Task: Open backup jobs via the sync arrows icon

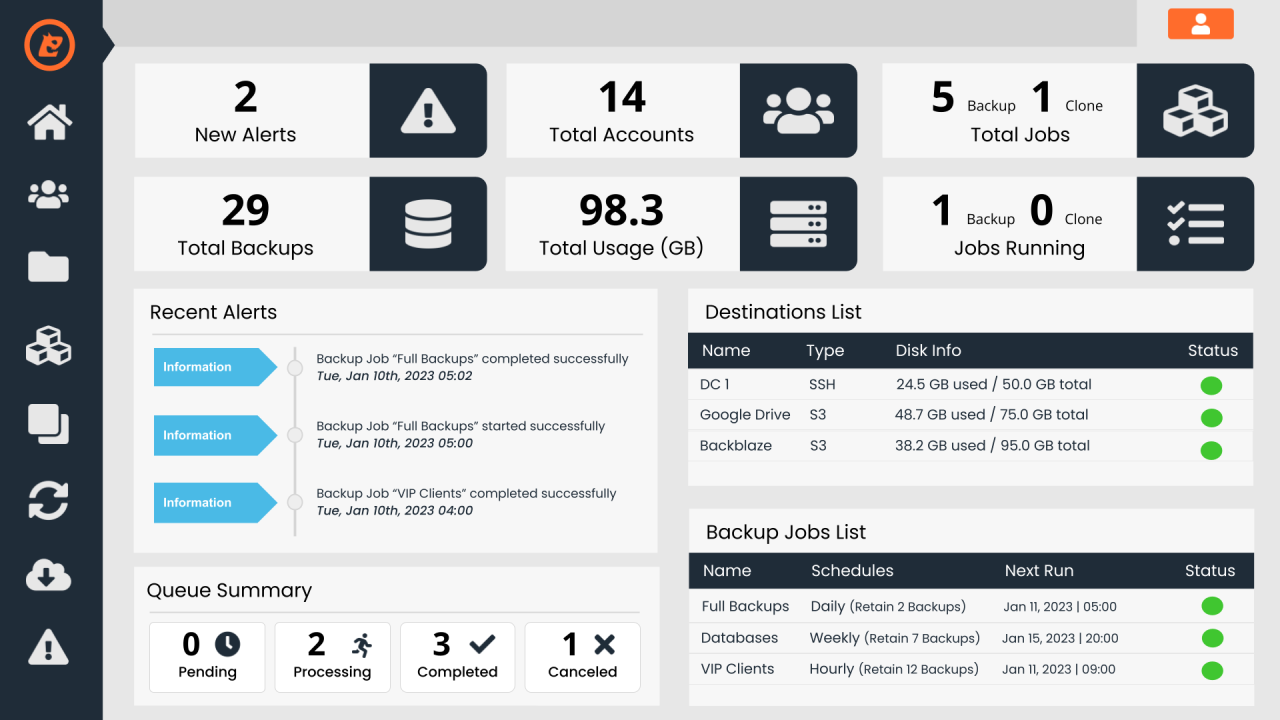Action: coord(49,500)
